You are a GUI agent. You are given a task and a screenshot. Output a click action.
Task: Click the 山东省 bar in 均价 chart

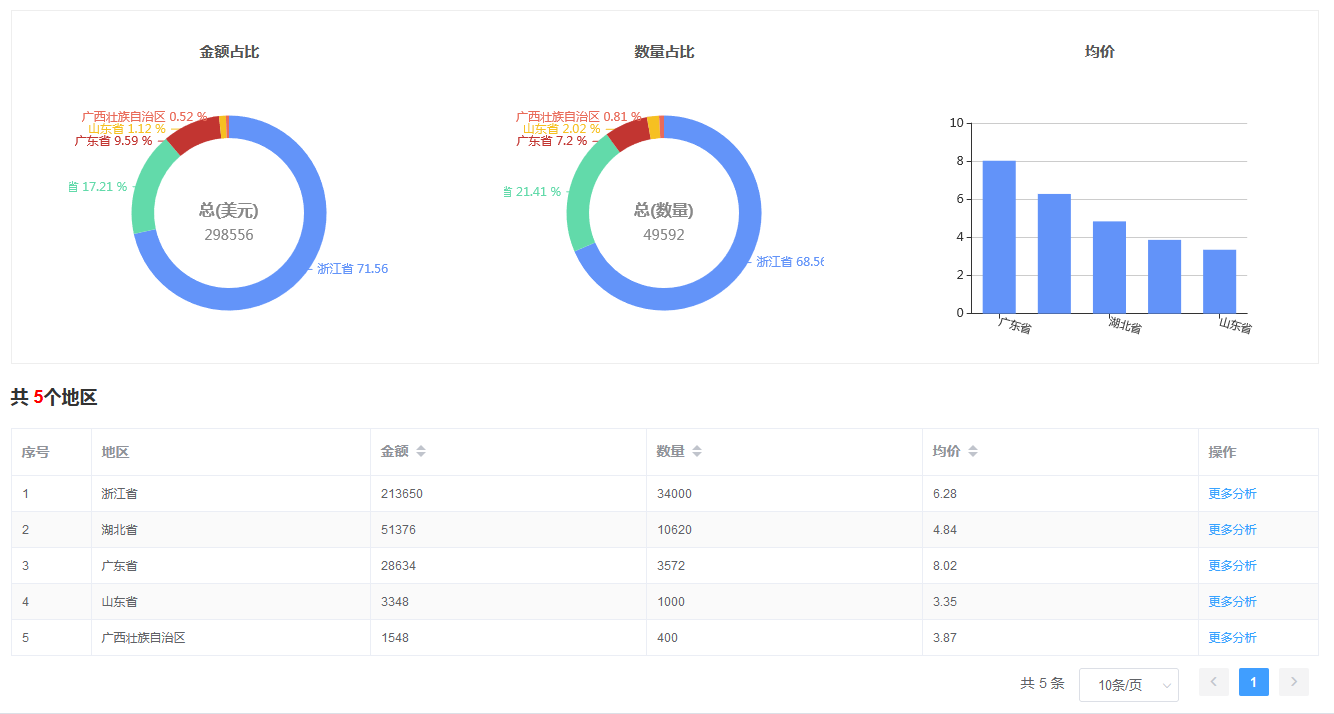point(1219,281)
